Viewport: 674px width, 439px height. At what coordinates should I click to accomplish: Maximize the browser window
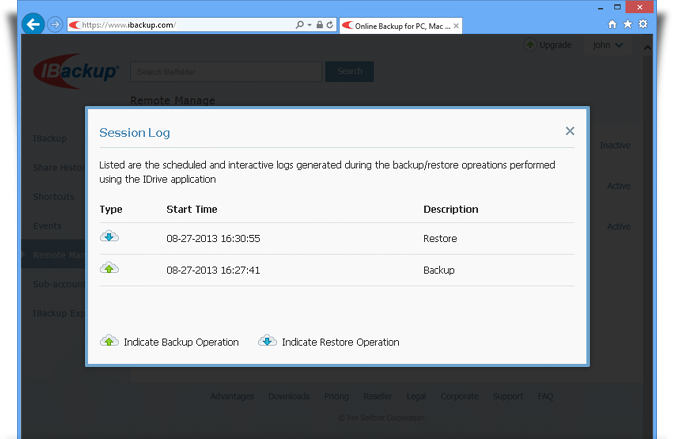(x=617, y=7)
